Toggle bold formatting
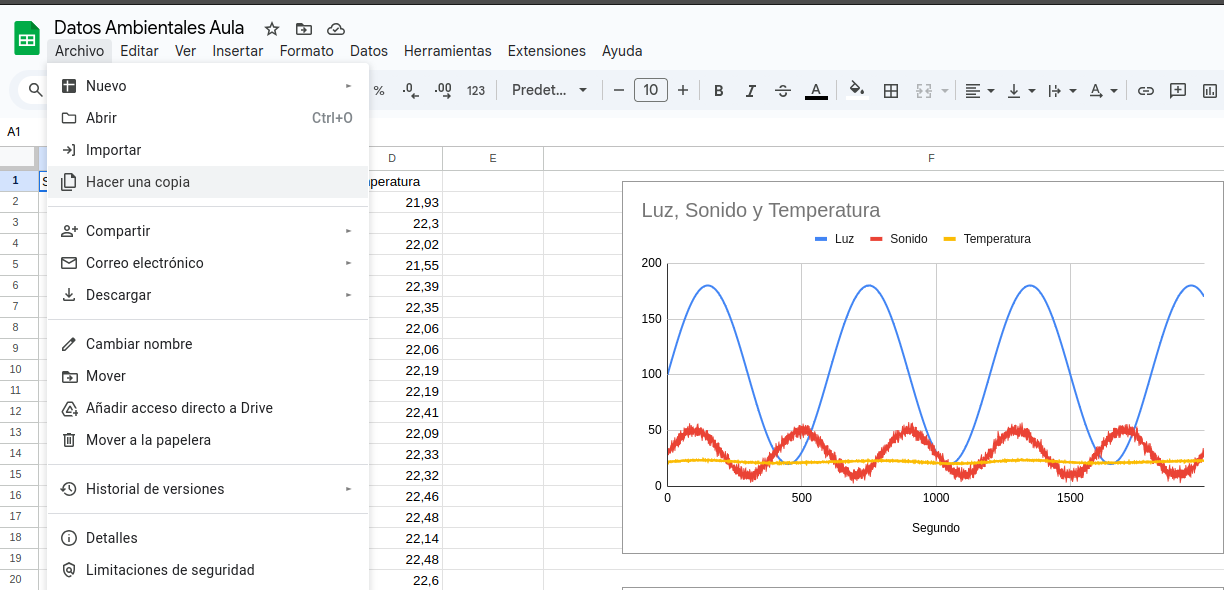 (718, 91)
